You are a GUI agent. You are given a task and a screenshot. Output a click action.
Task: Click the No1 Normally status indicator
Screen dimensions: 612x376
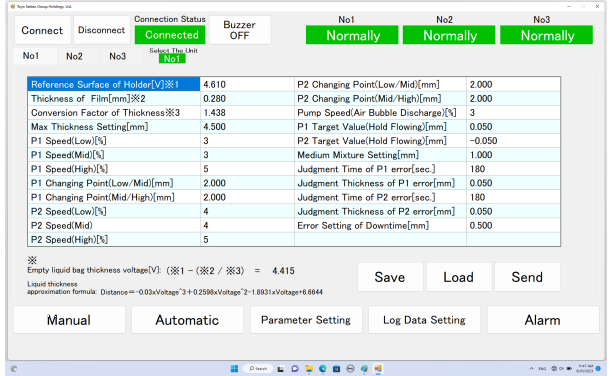click(x=352, y=35)
